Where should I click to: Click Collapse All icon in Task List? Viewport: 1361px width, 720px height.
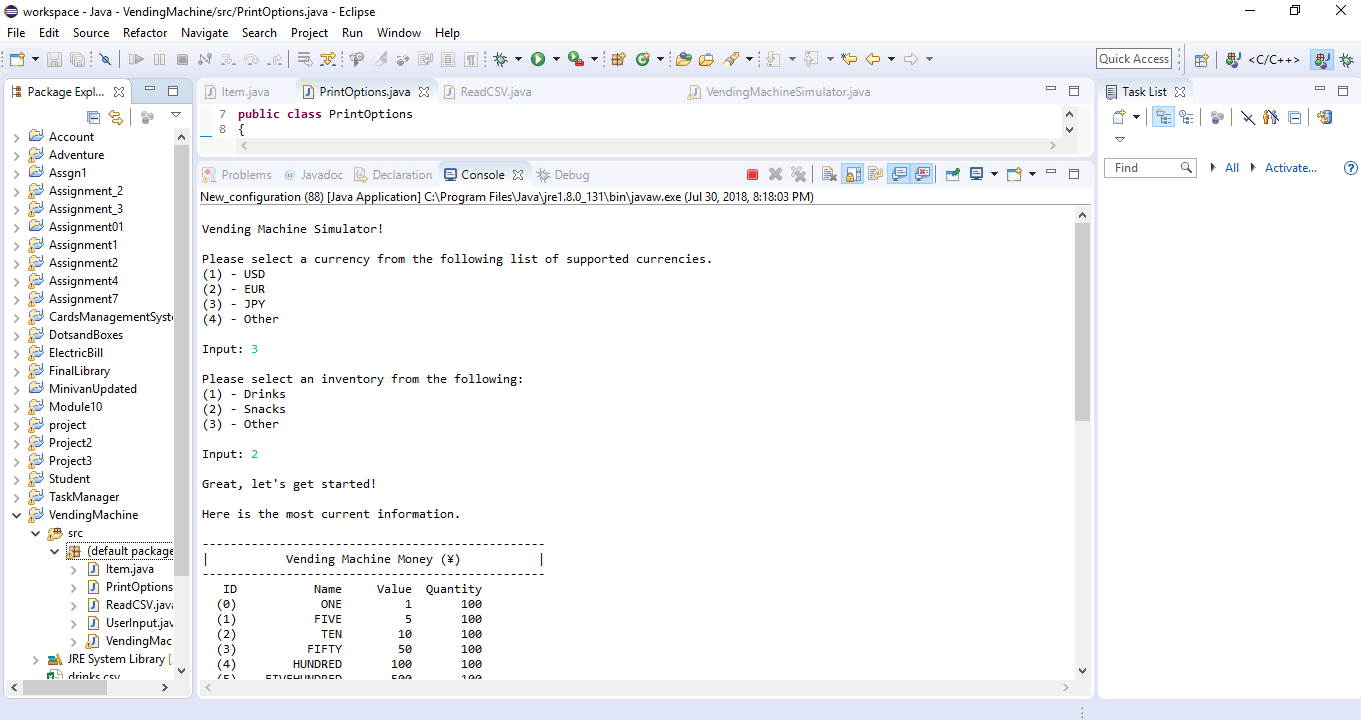pyautogui.click(x=1295, y=117)
